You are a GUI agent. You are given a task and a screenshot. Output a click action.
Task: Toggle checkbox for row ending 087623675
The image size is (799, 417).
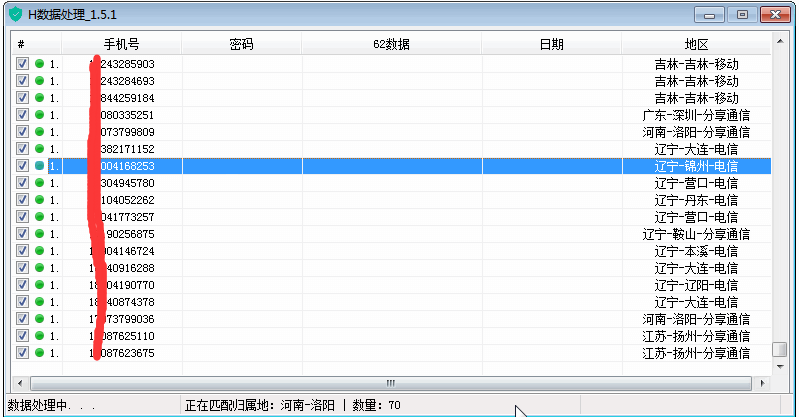point(22,353)
